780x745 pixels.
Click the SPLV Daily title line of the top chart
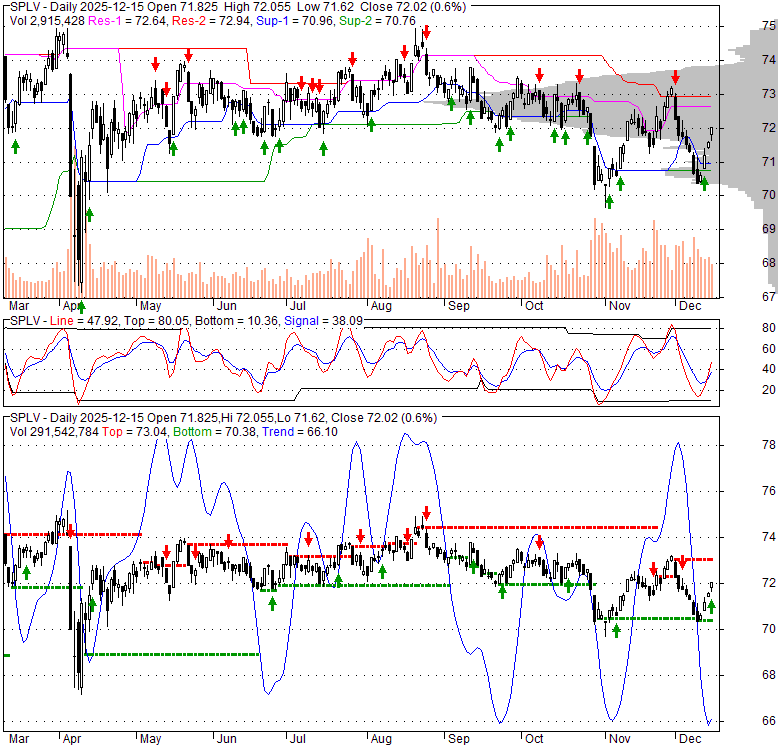click(x=238, y=7)
